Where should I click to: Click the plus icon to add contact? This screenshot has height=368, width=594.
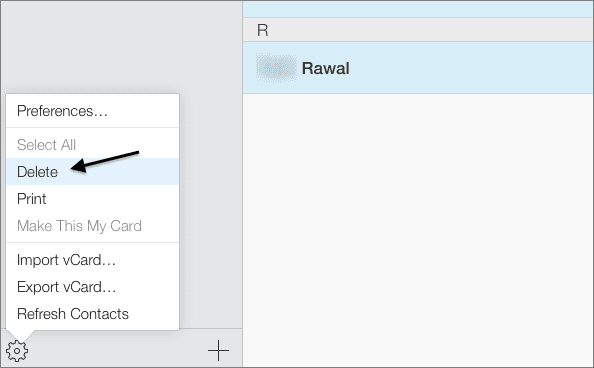218,351
